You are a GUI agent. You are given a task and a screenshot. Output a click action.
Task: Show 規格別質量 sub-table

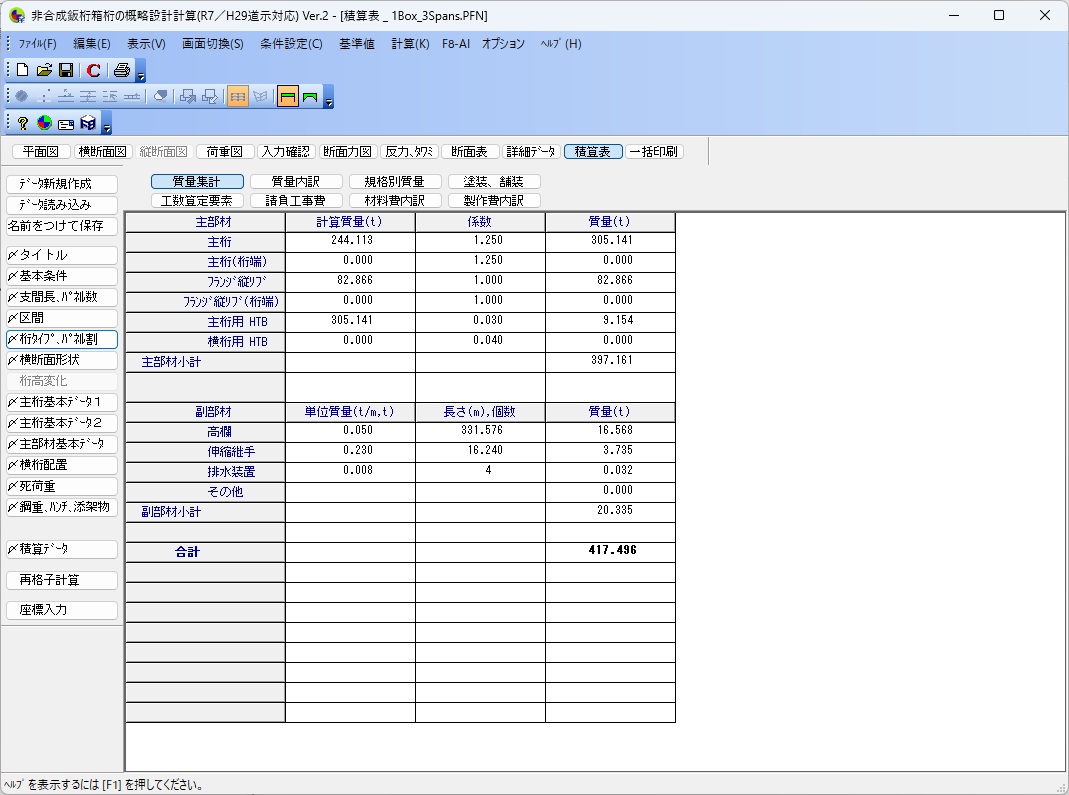pos(395,181)
